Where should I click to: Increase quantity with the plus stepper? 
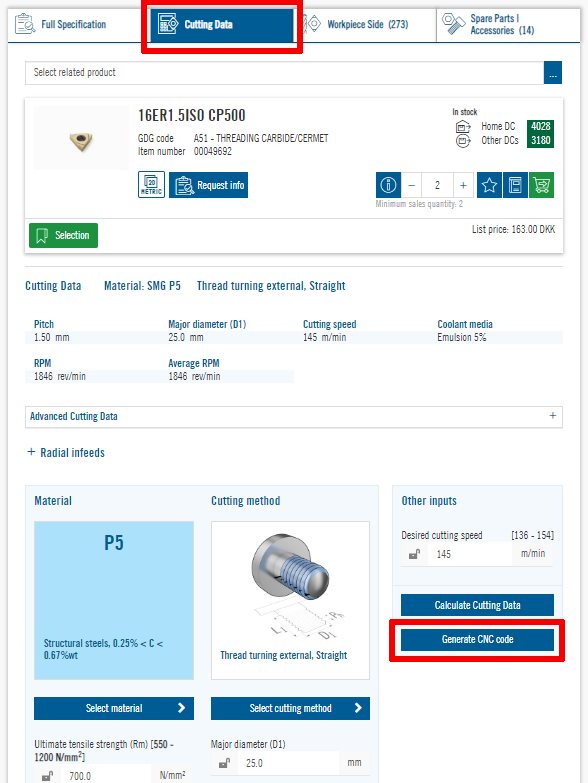(x=463, y=185)
